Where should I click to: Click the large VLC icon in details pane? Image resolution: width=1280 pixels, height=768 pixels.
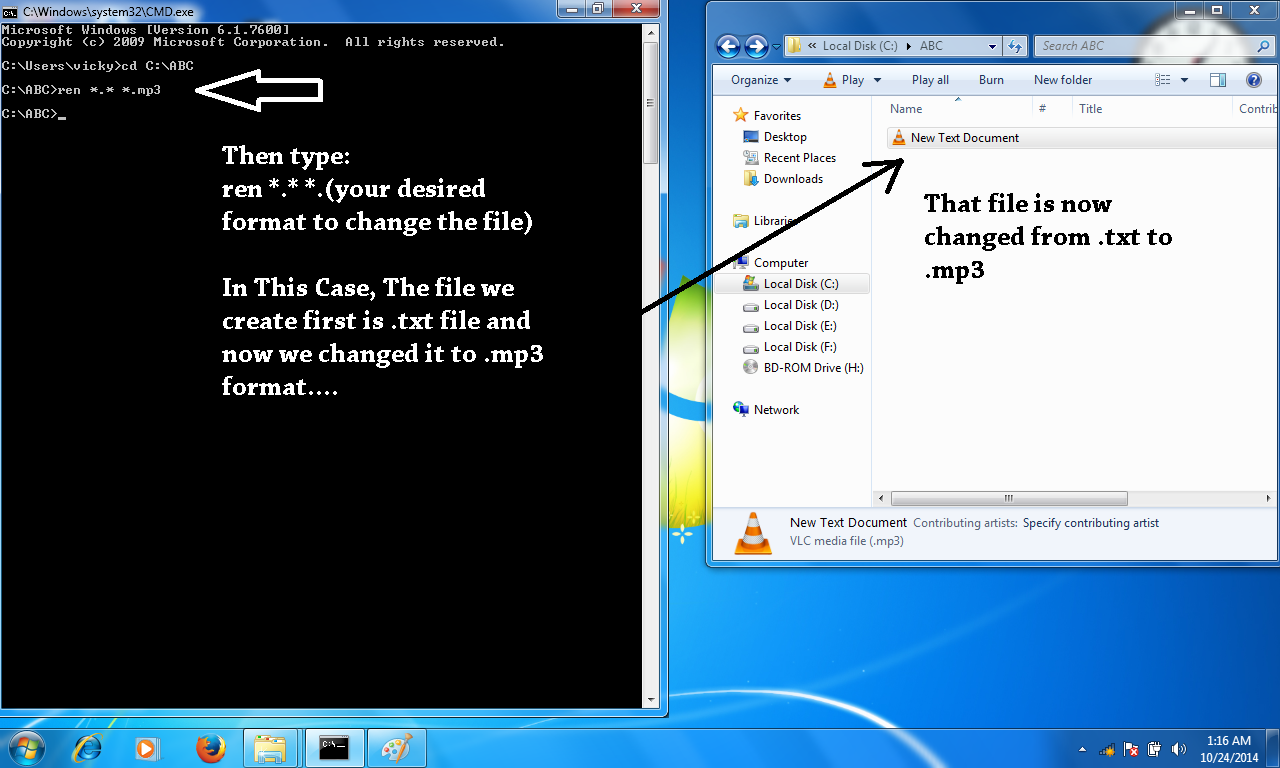(753, 533)
